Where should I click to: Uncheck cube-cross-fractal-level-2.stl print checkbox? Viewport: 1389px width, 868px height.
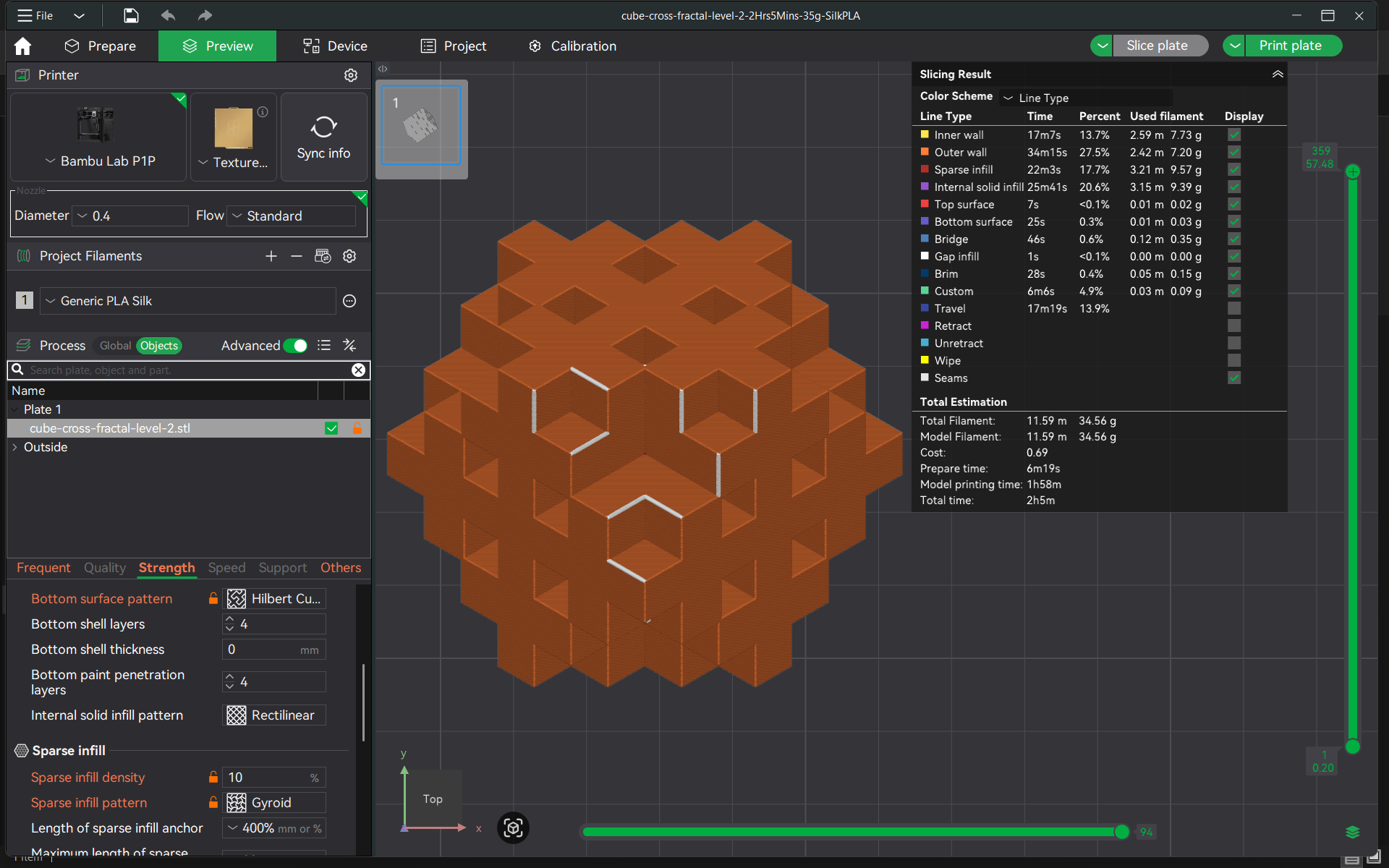pyautogui.click(x=331, y=428)
